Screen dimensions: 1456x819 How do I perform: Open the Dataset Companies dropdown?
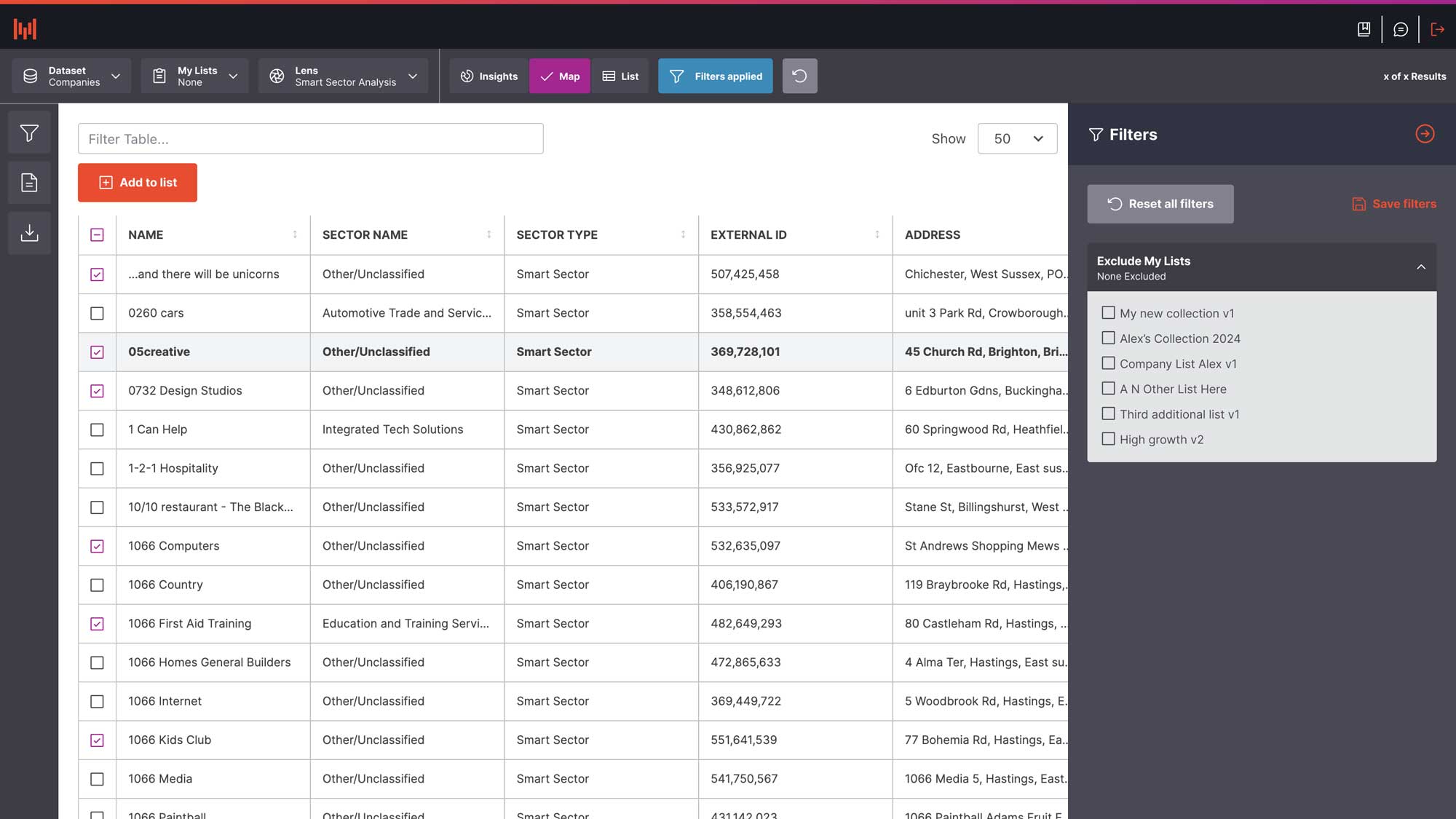point(71,76)
